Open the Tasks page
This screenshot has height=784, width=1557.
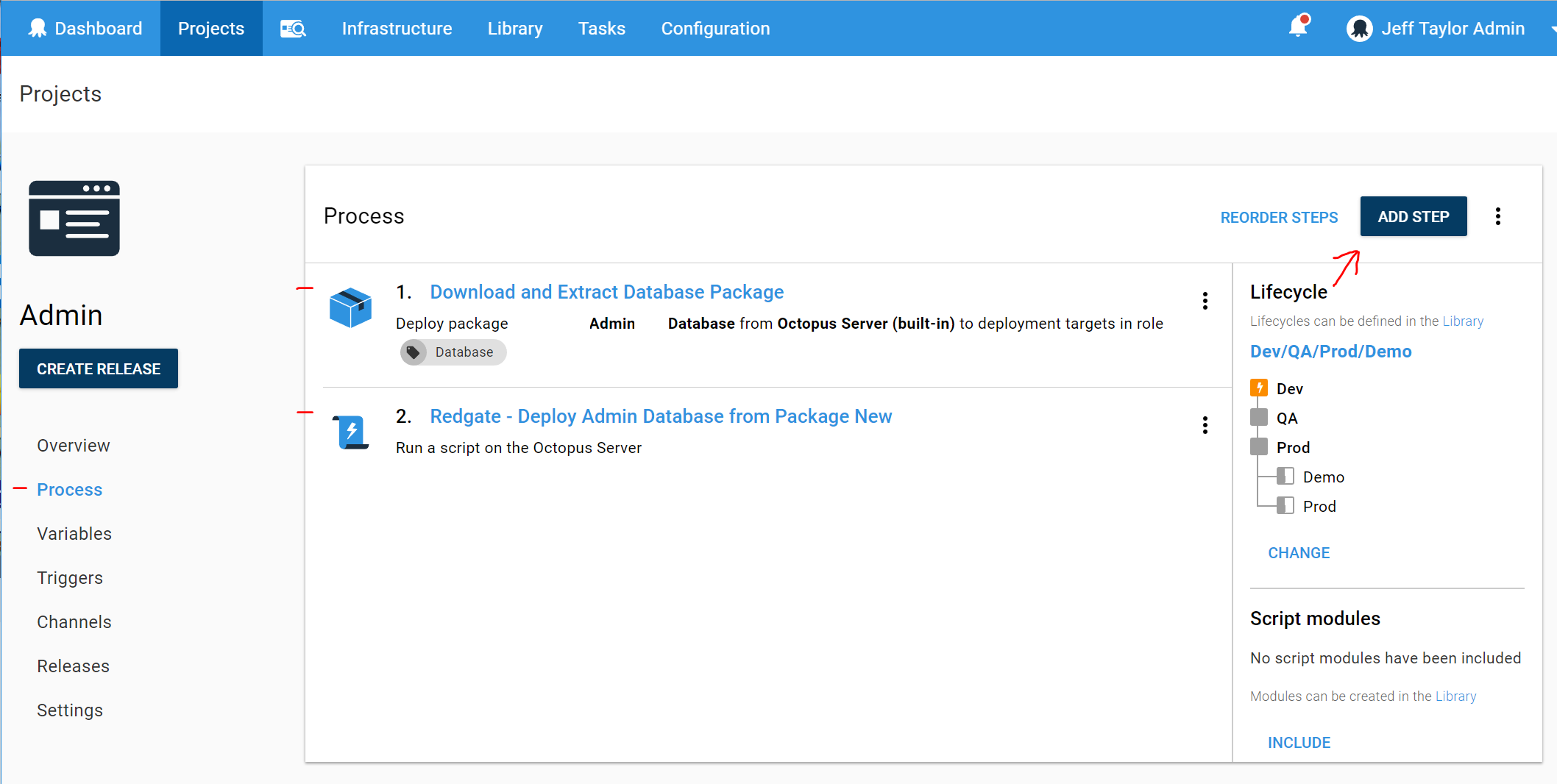click(x=601, y=28)
